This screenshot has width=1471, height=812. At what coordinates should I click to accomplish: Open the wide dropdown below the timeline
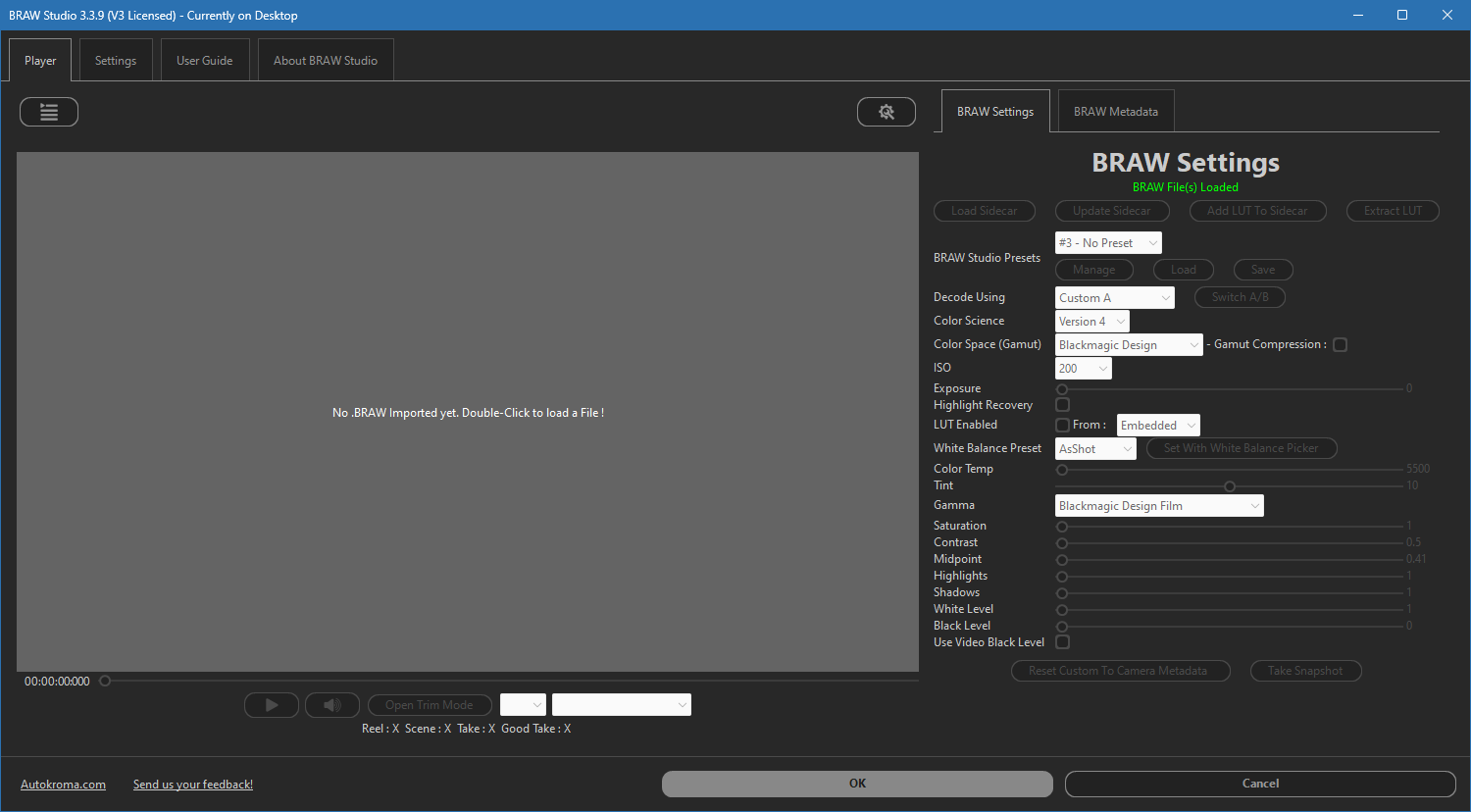pyautogui.click(x=622, y=705)
